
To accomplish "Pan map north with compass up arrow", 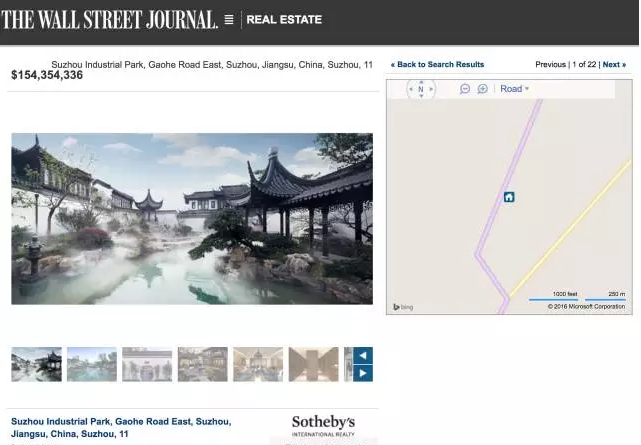I will [421, 82].
